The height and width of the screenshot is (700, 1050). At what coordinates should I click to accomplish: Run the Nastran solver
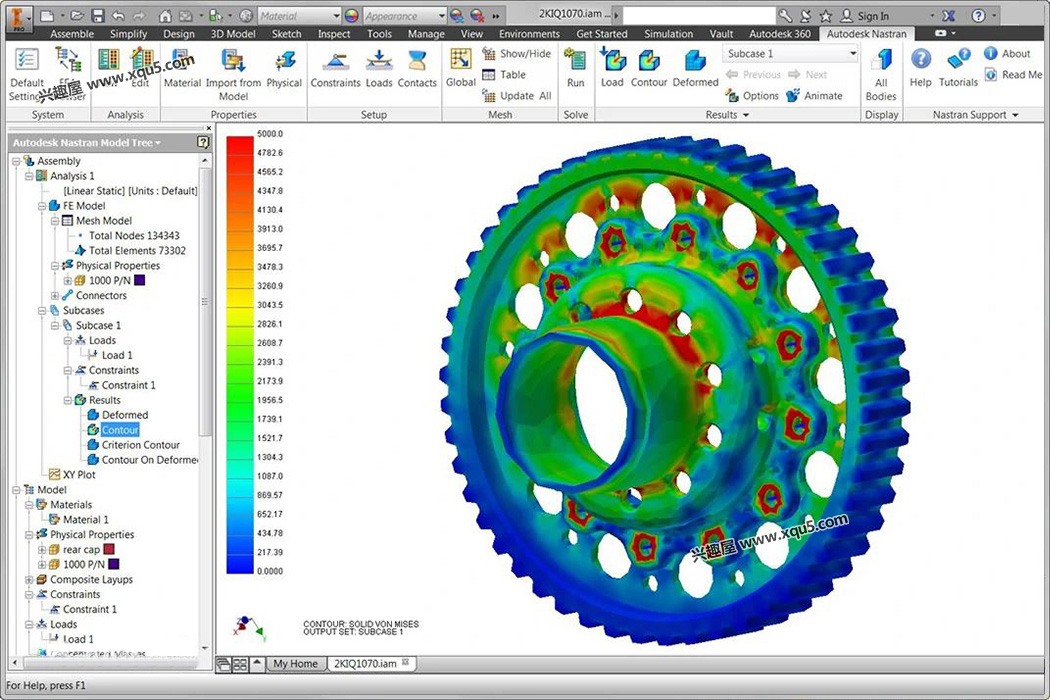[x=575, y=68]
